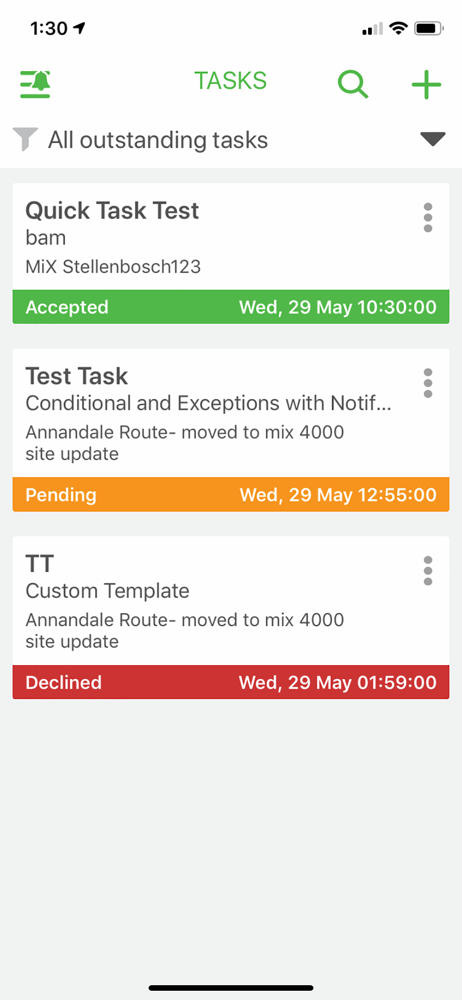Open the notifications menu bell icon
The height and width of the screenshot is (1000, 462).
[35, 84]
